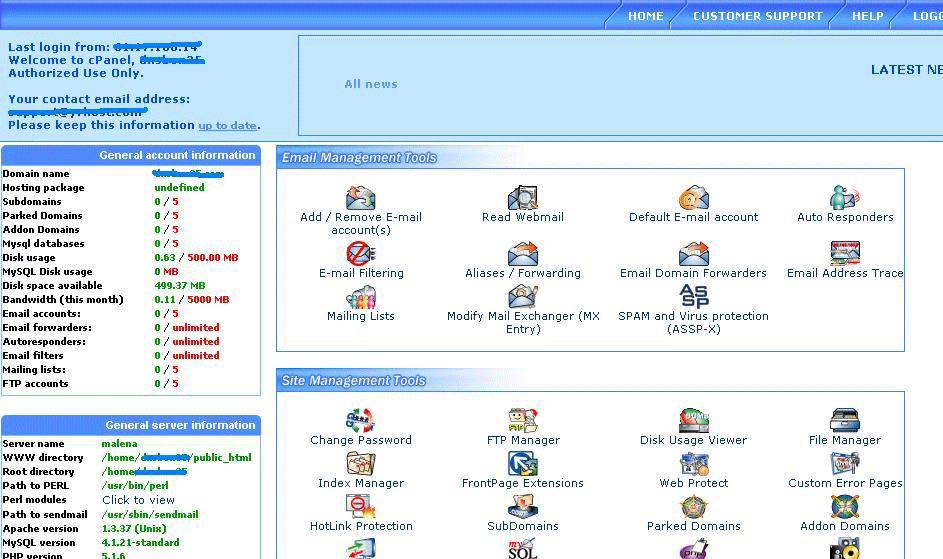Open the MySQL icon below SubDomains
This screenshot has height=559, width=943.
click(x=523, y=548)
